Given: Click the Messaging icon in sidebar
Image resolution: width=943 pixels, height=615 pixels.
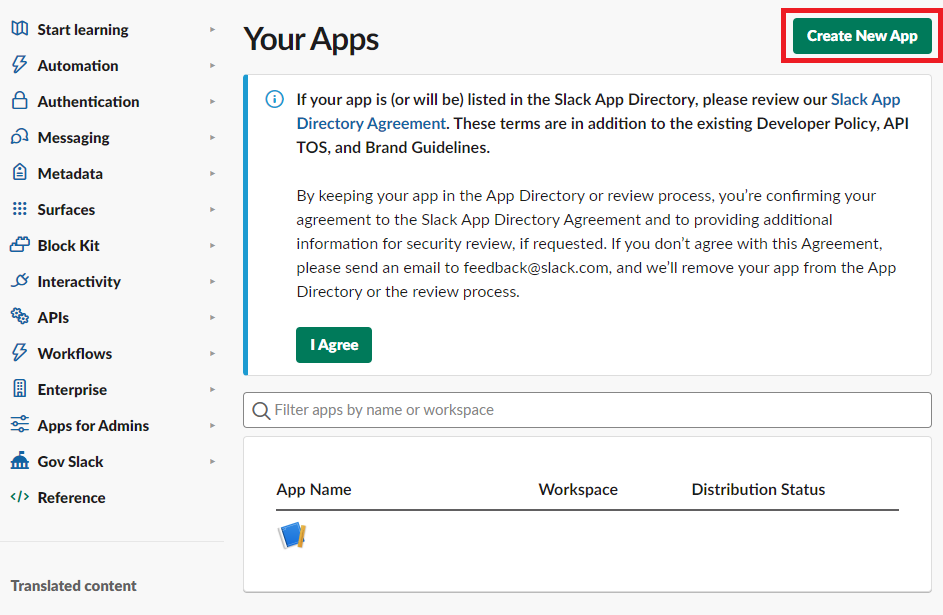Looking at the screenshot, I should [x=19, y=137].
